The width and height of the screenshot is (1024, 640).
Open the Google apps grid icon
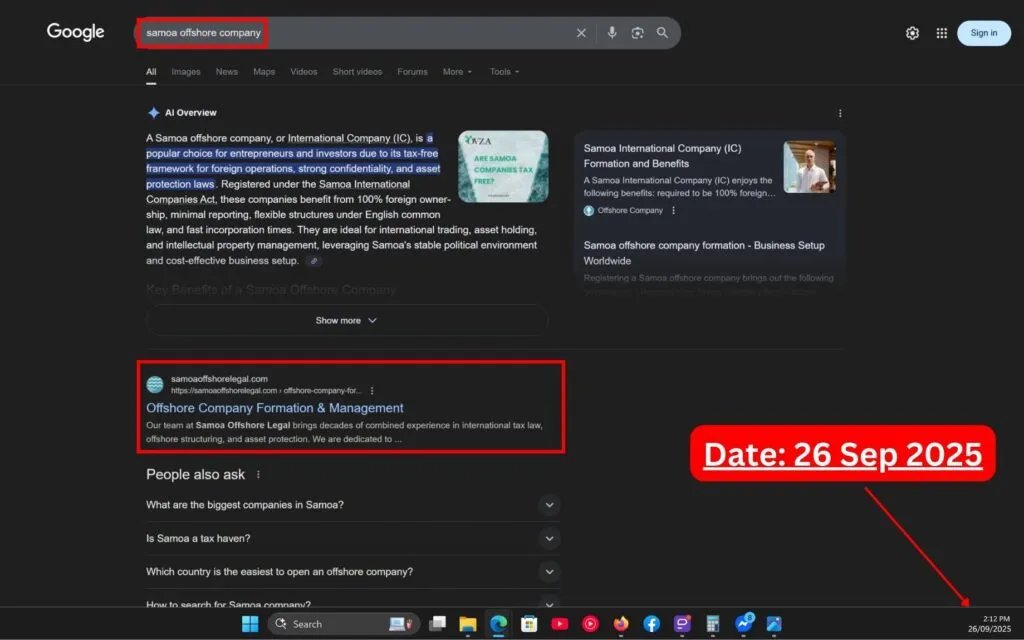coord(941,33)
